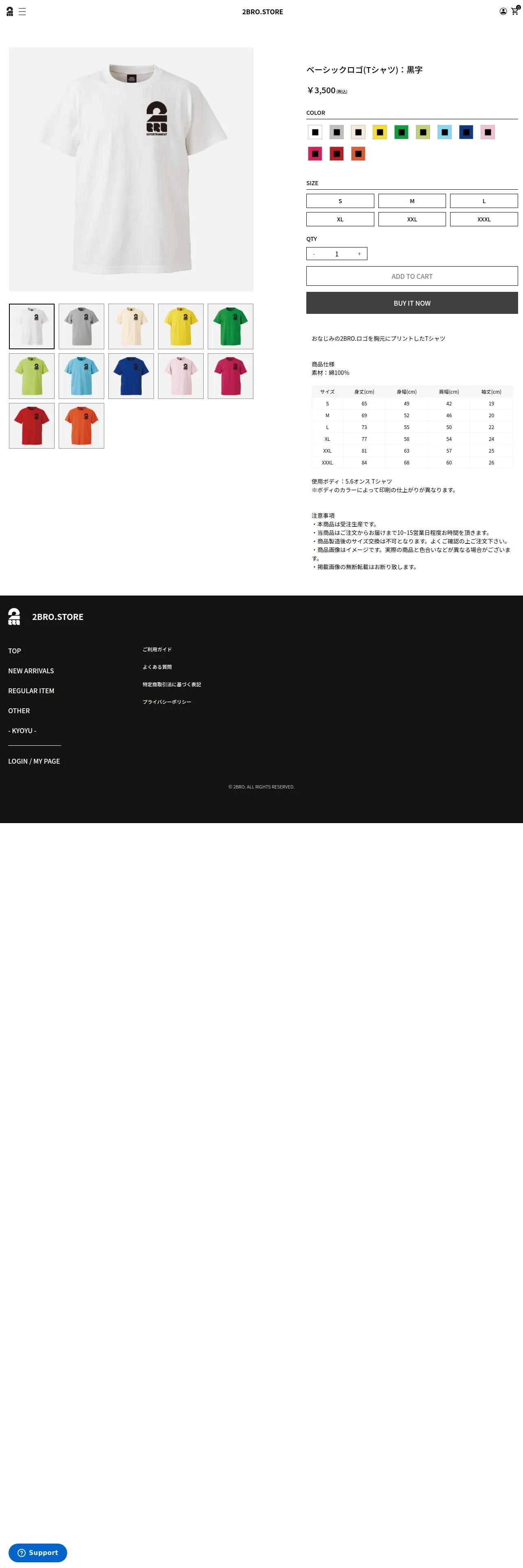Click ADD TO CART button
This screenshot has height=1568, width=523.
(x=412, y=276)
